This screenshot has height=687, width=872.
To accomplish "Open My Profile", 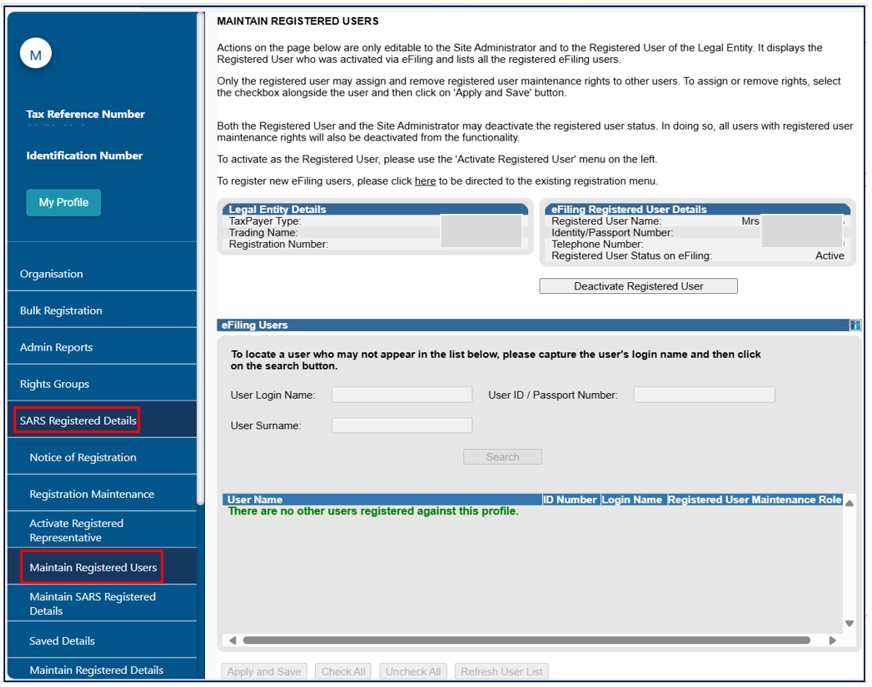I will 63,202.
